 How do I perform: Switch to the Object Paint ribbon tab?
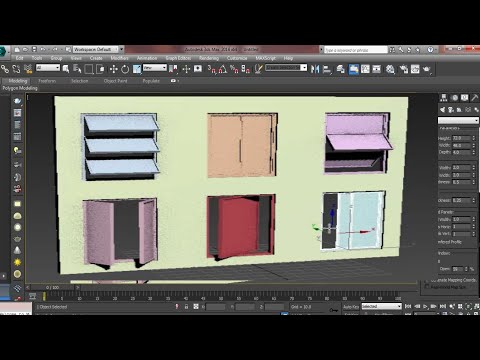tap(115, 81)
